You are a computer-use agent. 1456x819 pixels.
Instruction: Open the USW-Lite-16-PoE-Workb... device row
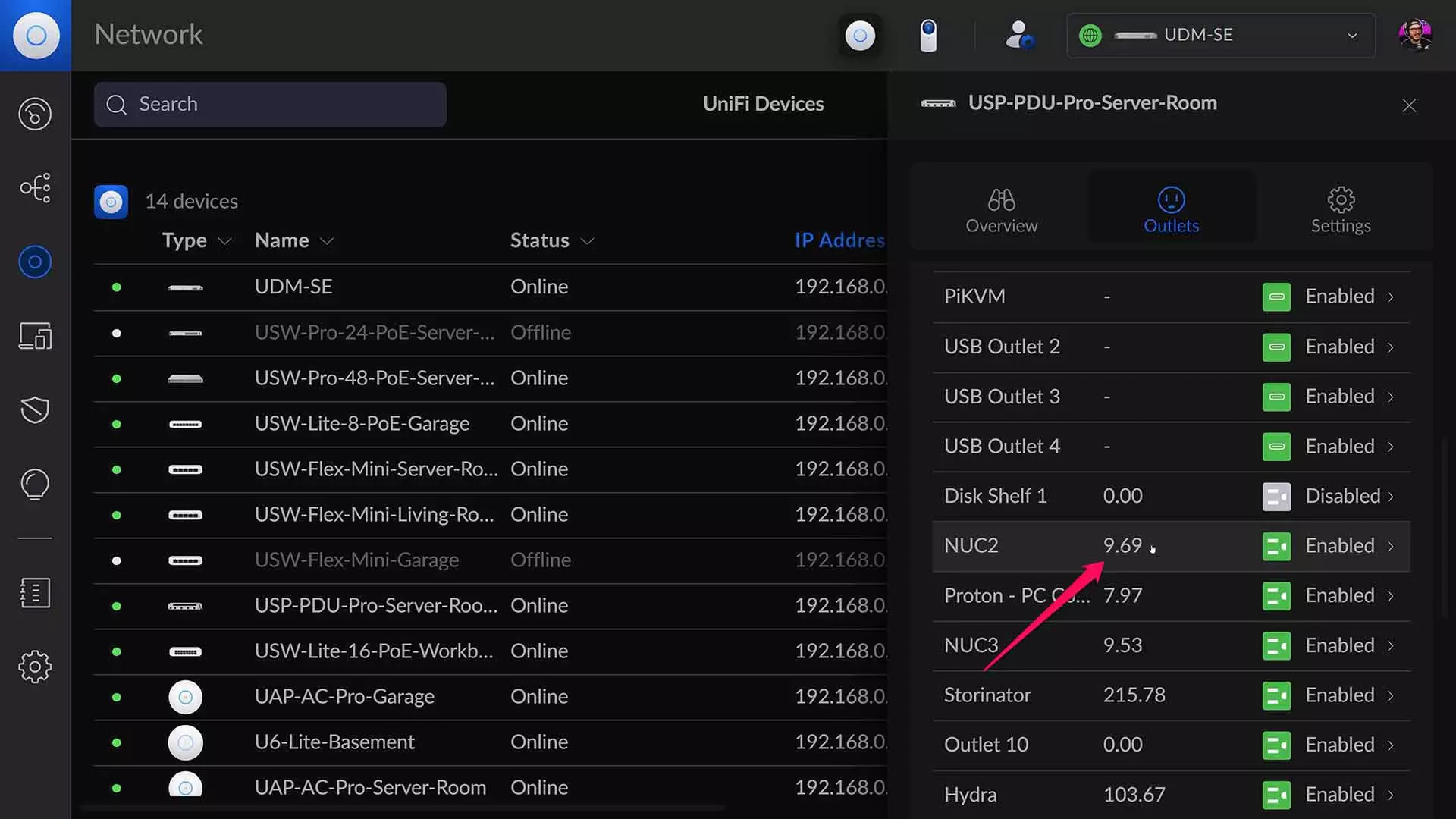[490, 651]
